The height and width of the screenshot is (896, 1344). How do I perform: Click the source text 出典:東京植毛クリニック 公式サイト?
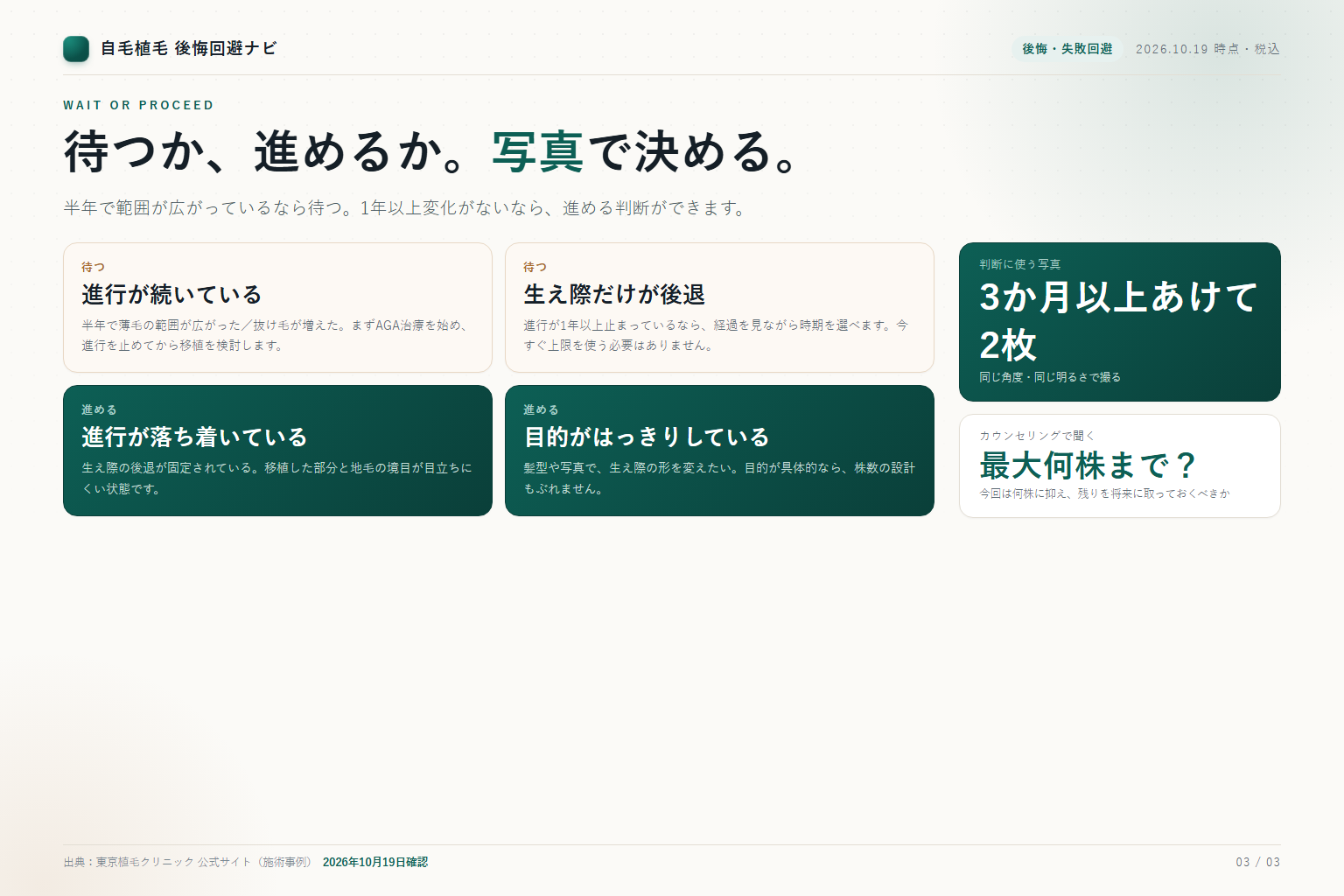(x=187, y=862)
